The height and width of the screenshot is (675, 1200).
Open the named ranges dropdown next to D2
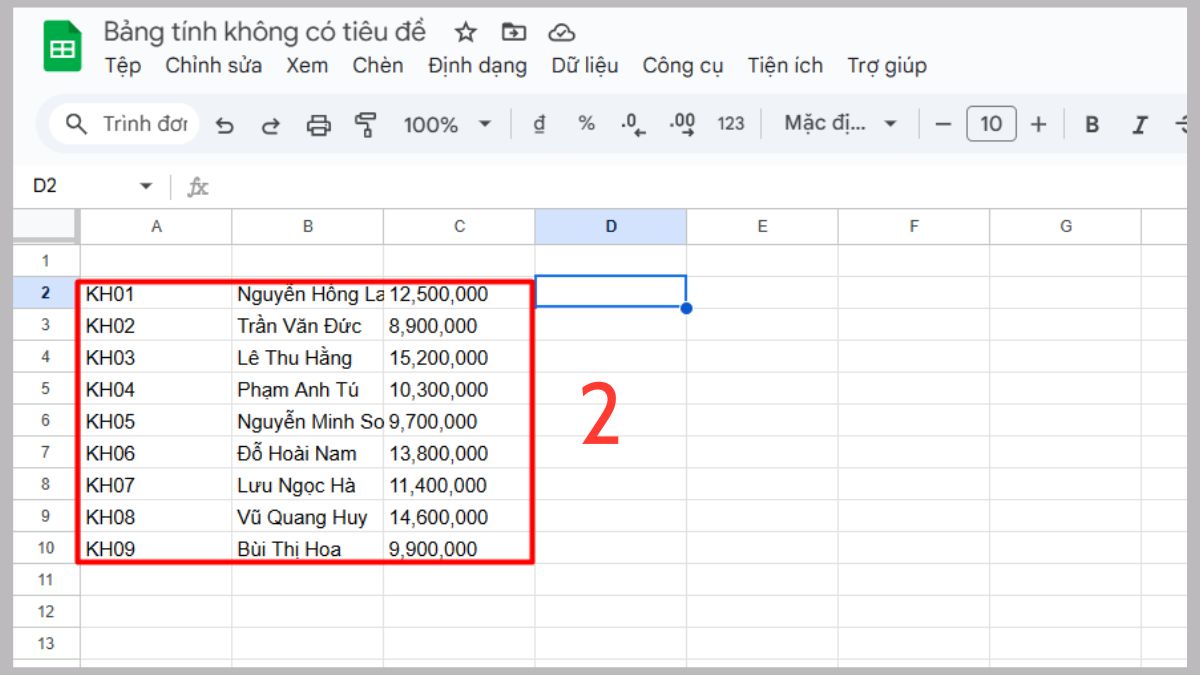(x=143, y=185)
